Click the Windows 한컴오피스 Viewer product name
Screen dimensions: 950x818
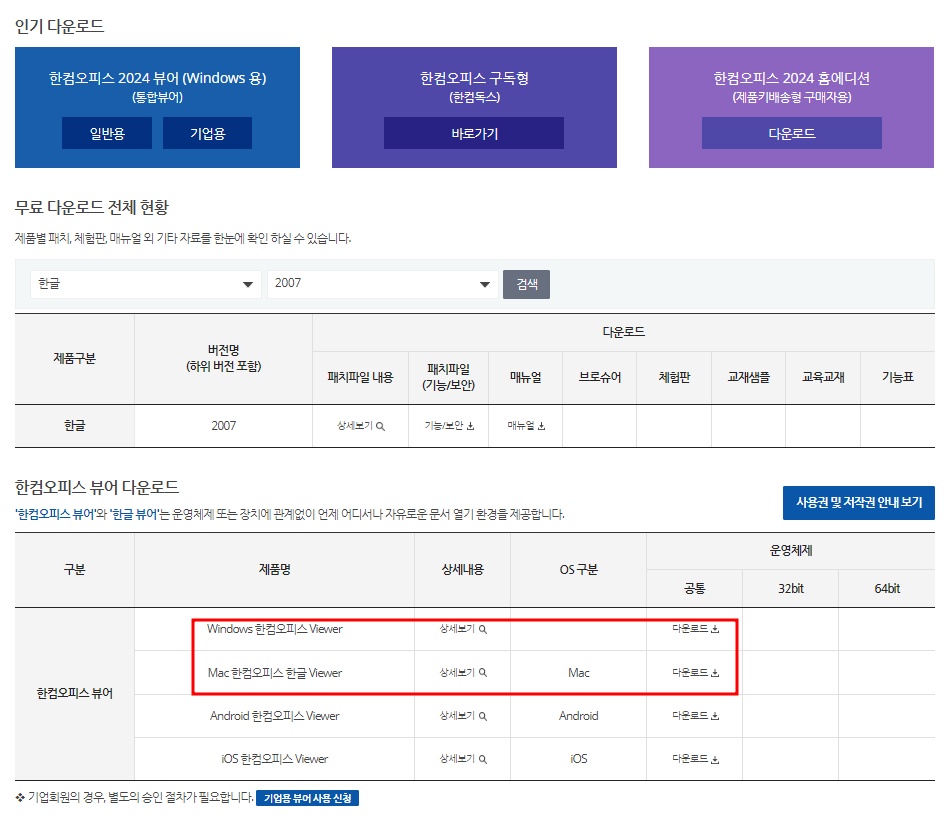274,629
